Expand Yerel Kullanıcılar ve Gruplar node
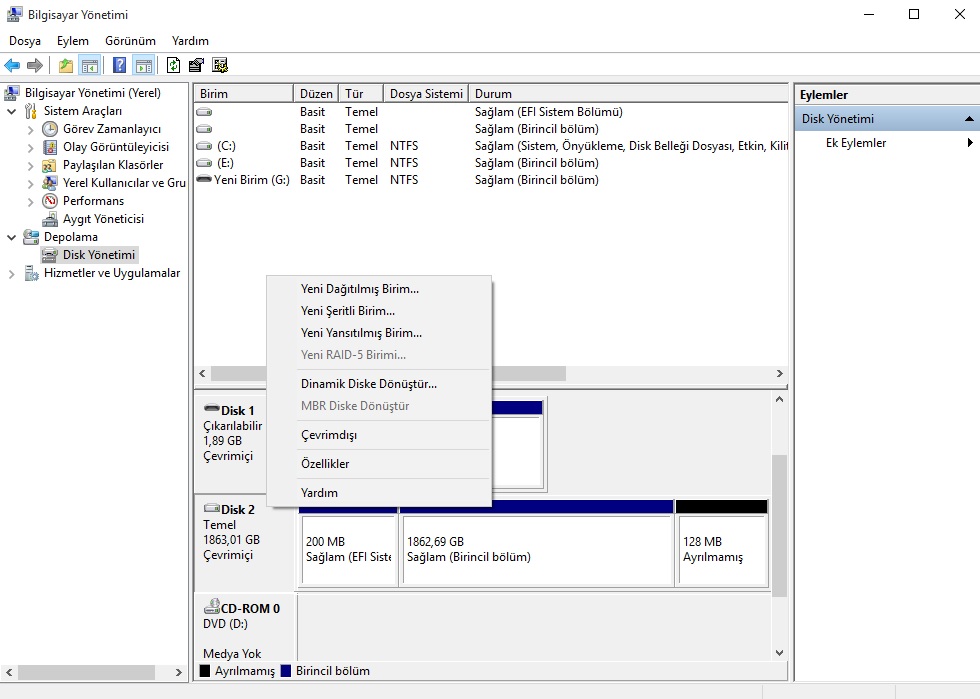The image size is (980, 699). pos(31,184)
